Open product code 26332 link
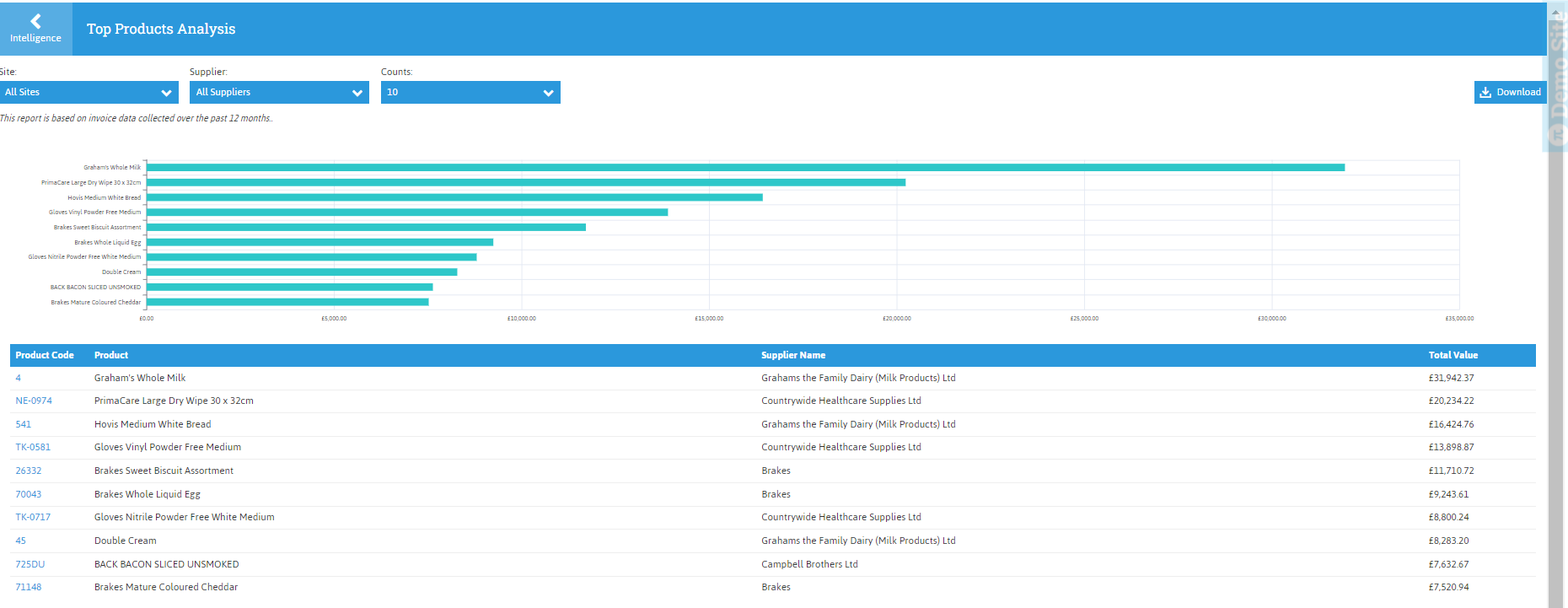1568x608 pixels. (29, 471)
